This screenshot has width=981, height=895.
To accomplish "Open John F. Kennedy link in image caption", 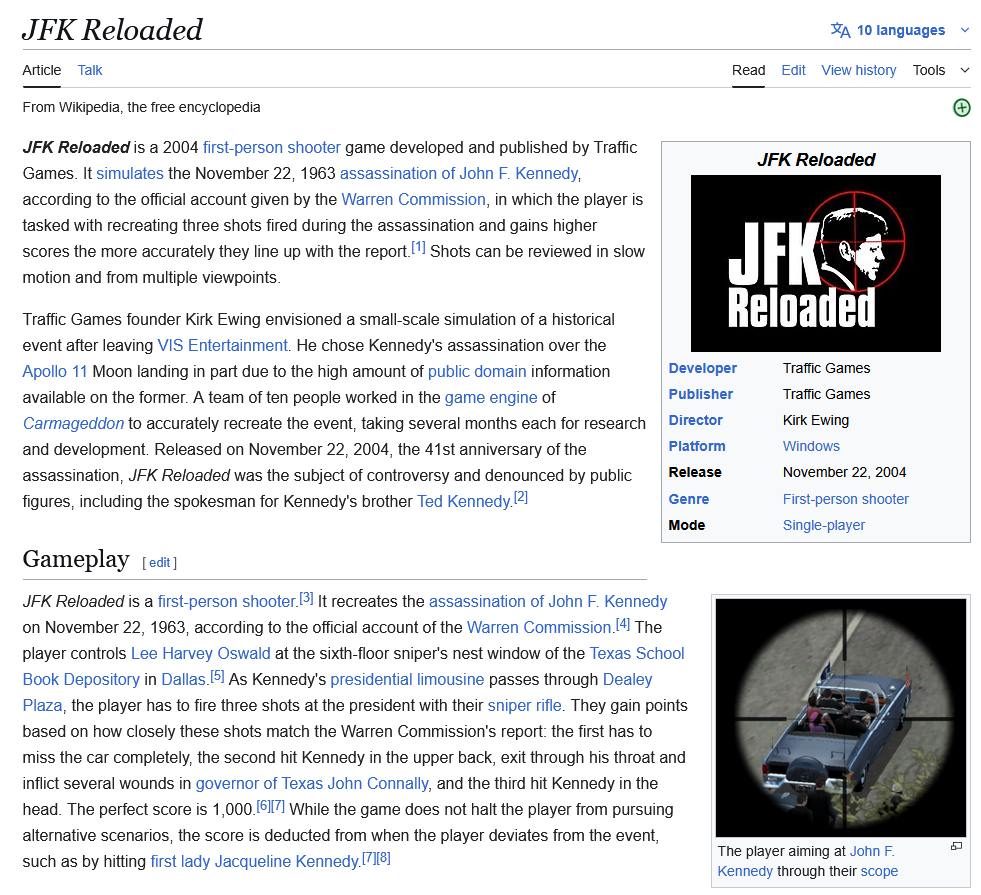I will [x=872, y=851].
